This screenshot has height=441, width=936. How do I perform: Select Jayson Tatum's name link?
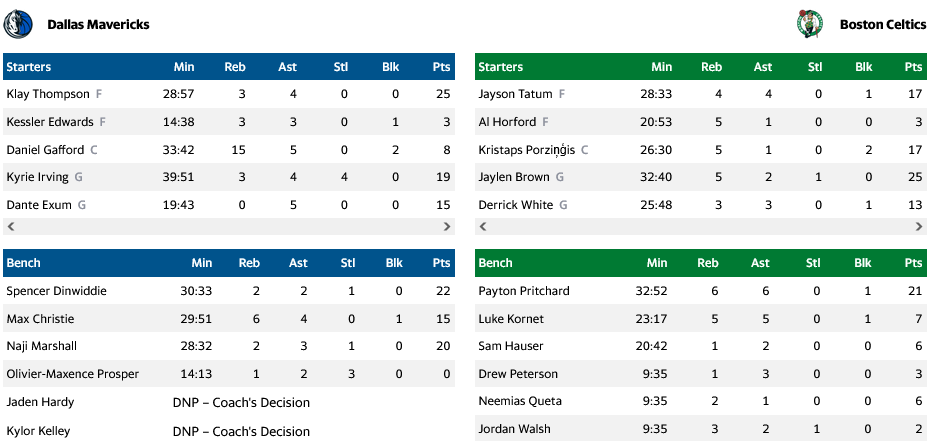point(516,94)
